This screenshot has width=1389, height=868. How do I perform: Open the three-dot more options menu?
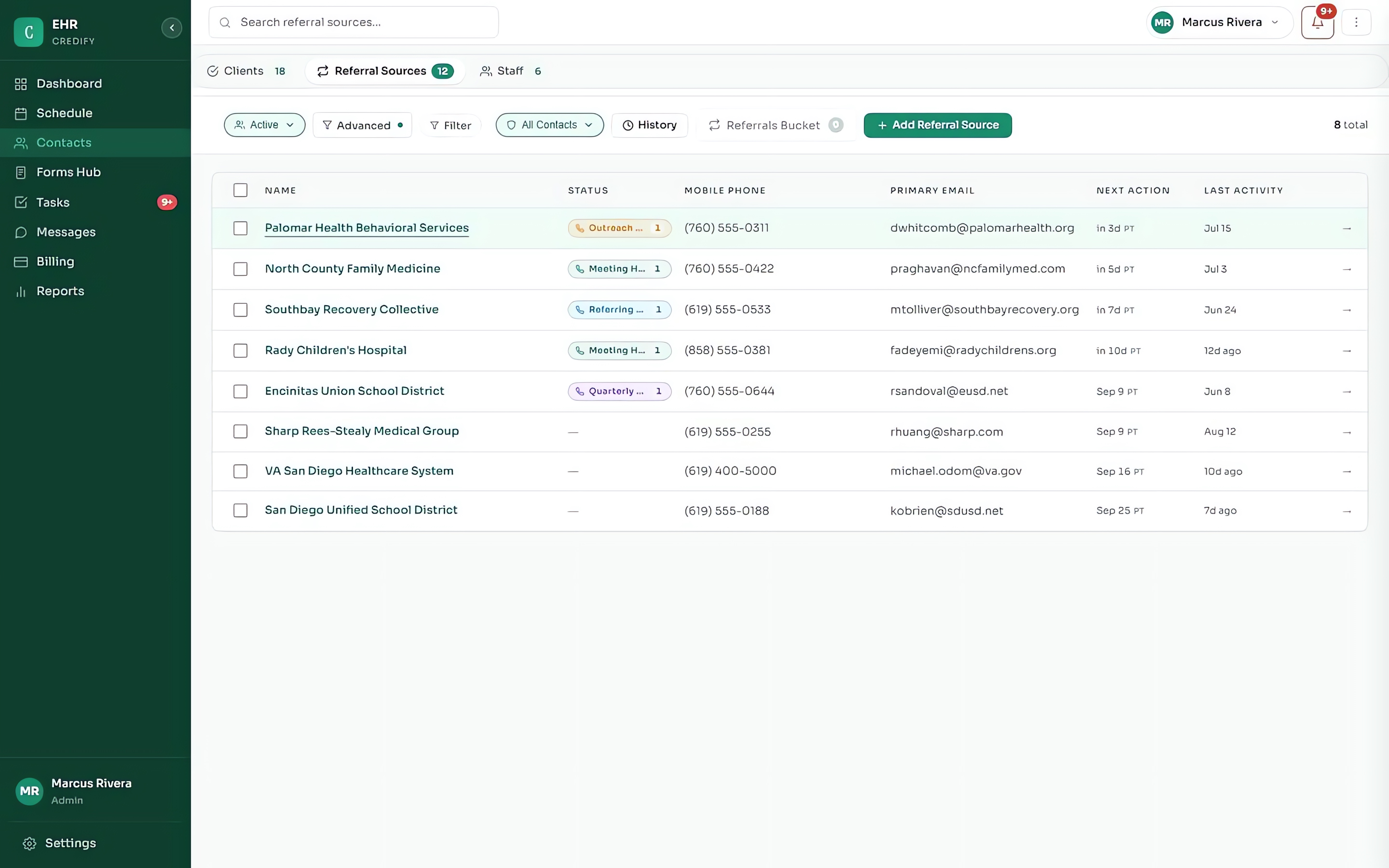(1356, 22)
